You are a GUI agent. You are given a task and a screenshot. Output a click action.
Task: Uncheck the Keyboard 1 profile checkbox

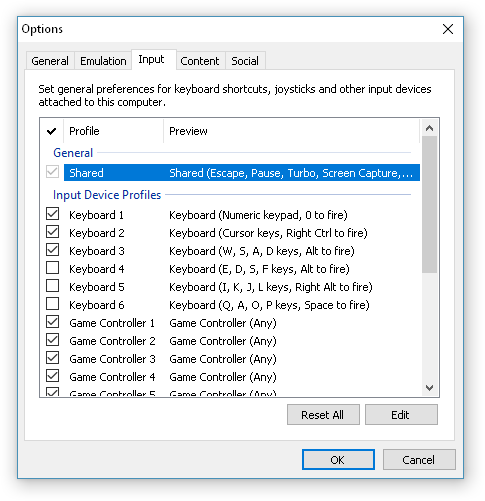click(x=53, y=214)
